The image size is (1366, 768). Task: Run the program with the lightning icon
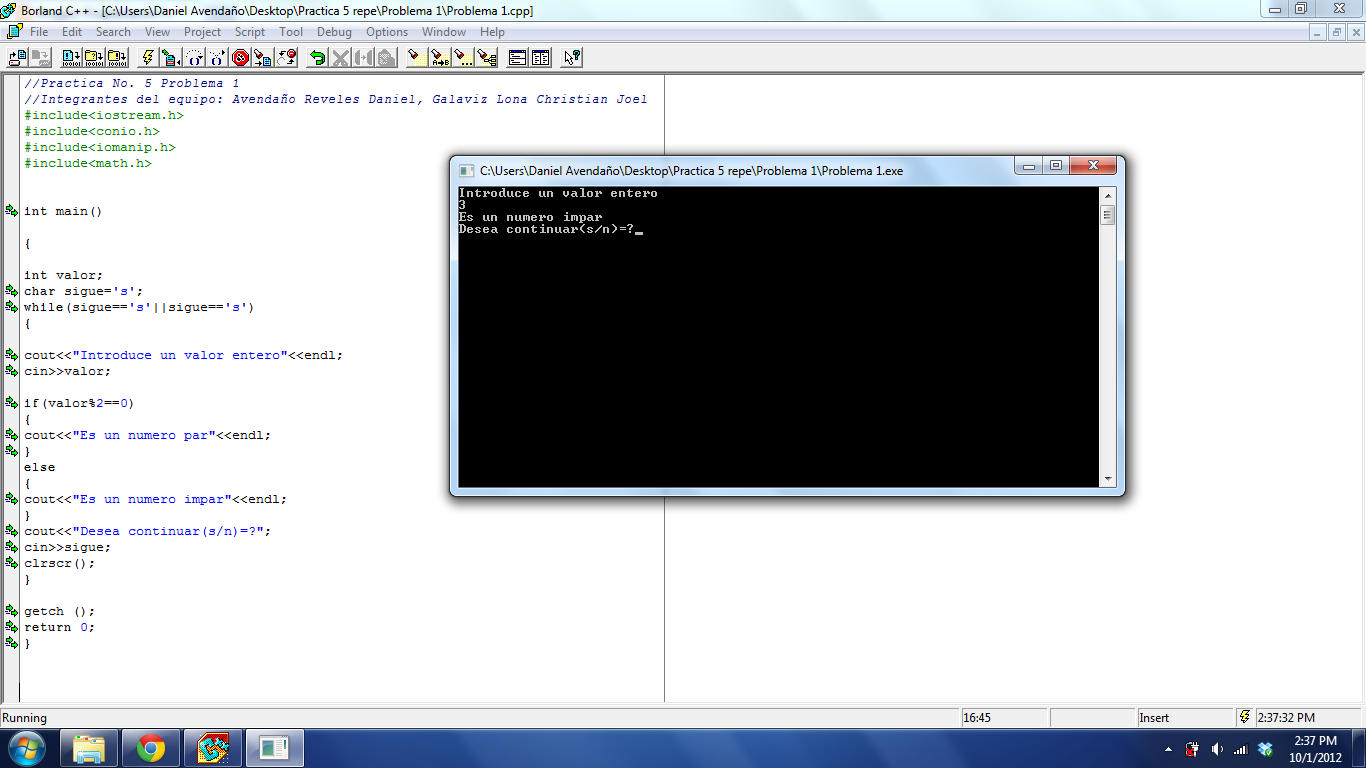point(148,58)
